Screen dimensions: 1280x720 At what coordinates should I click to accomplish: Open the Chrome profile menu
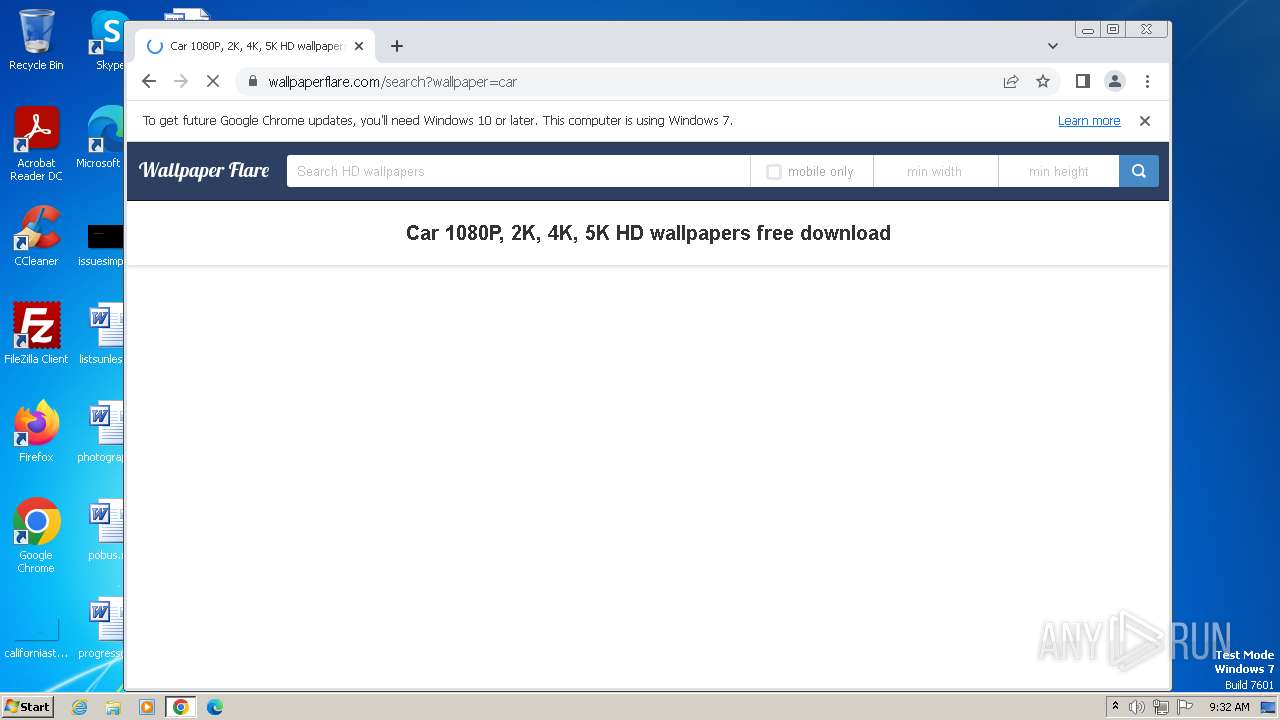pos(1115,82)
